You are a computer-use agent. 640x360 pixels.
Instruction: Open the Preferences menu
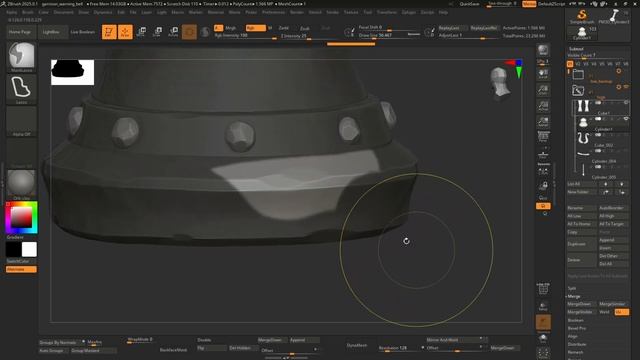coord(273,12)
